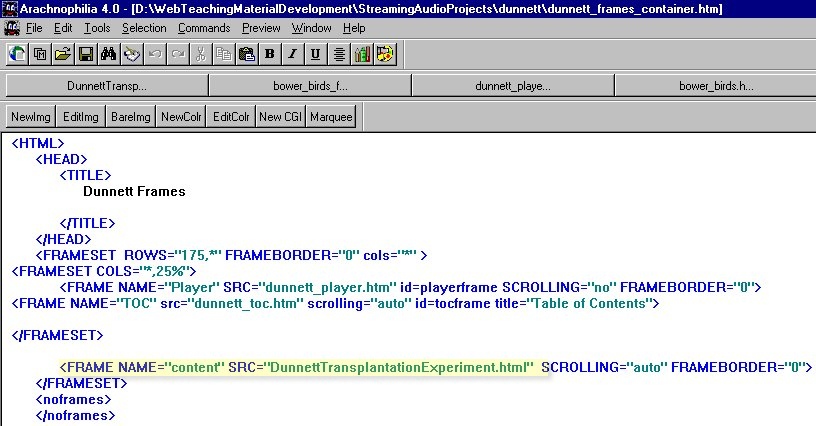Screen dimensions: 816x426
Task: Click the open file folder icon
Action: (x=63, y=53)
